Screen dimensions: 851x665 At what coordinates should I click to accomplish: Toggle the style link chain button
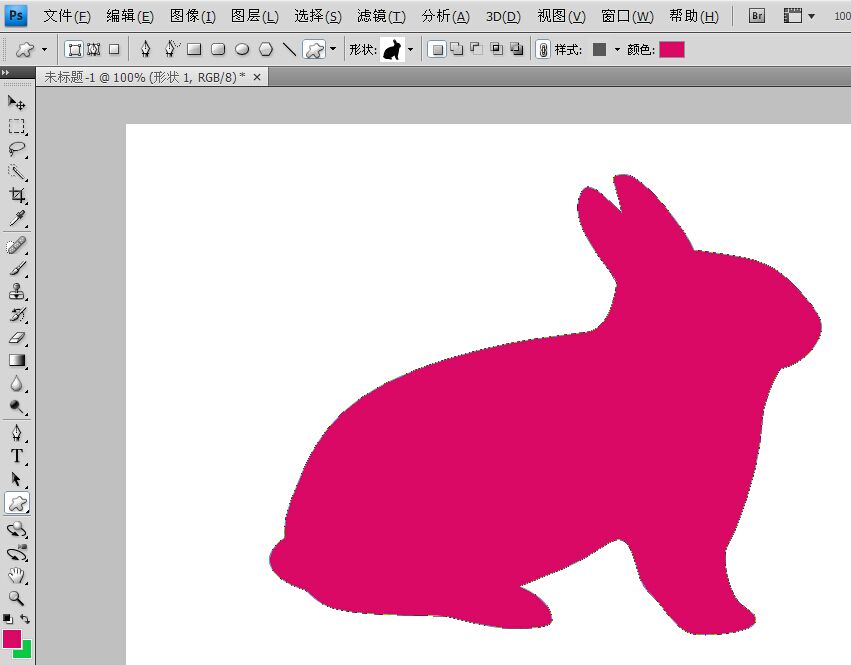coord(542,49)
